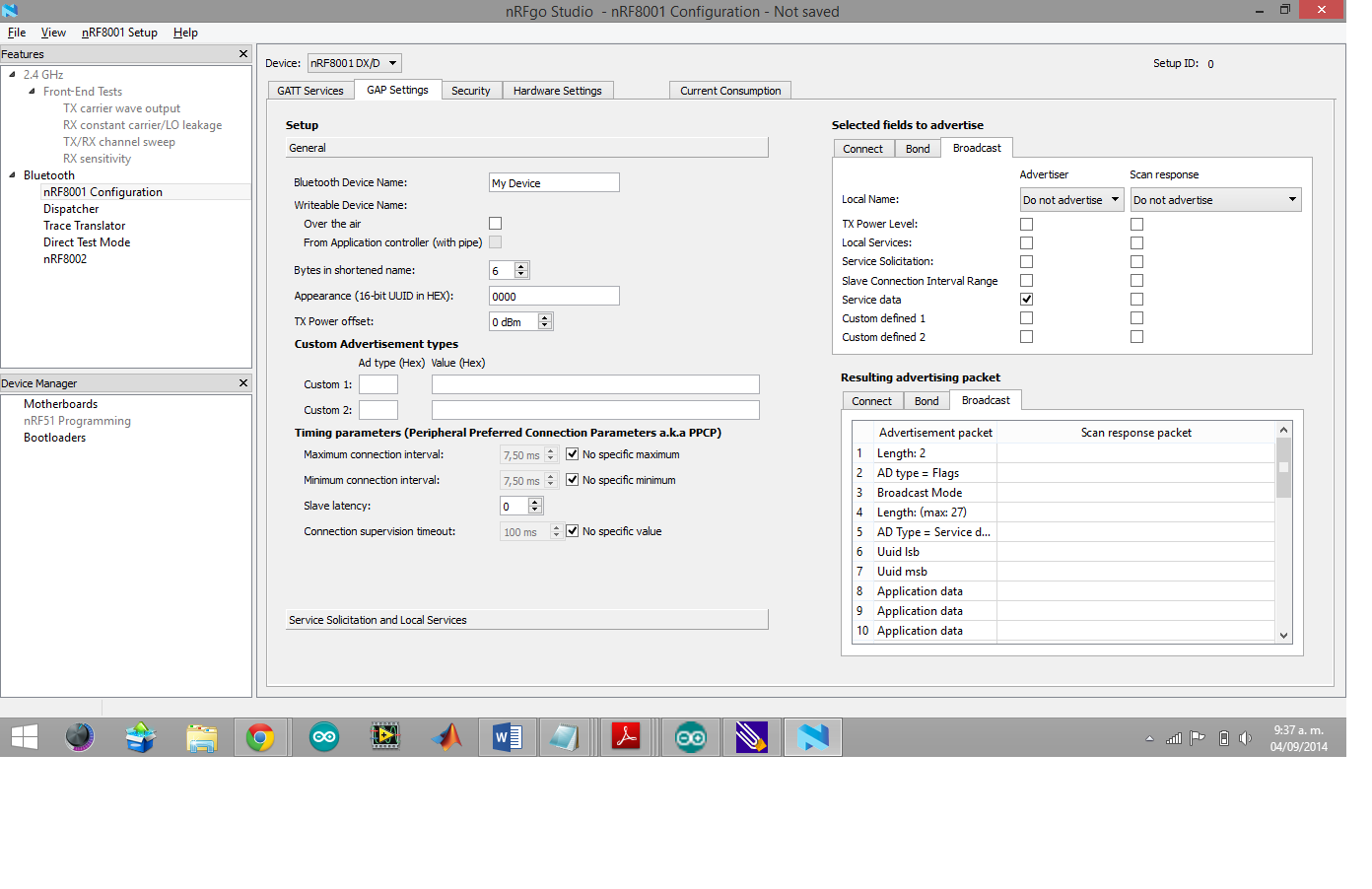Open Microsoft Word from the taskbar
The height and width of the screenshot is (889, 1372).
(507, 737)
